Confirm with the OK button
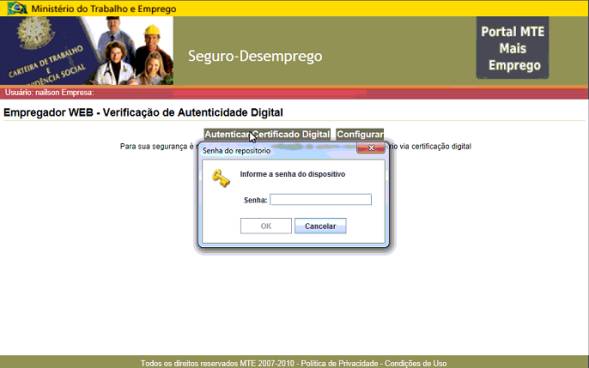 coord(266,226)
